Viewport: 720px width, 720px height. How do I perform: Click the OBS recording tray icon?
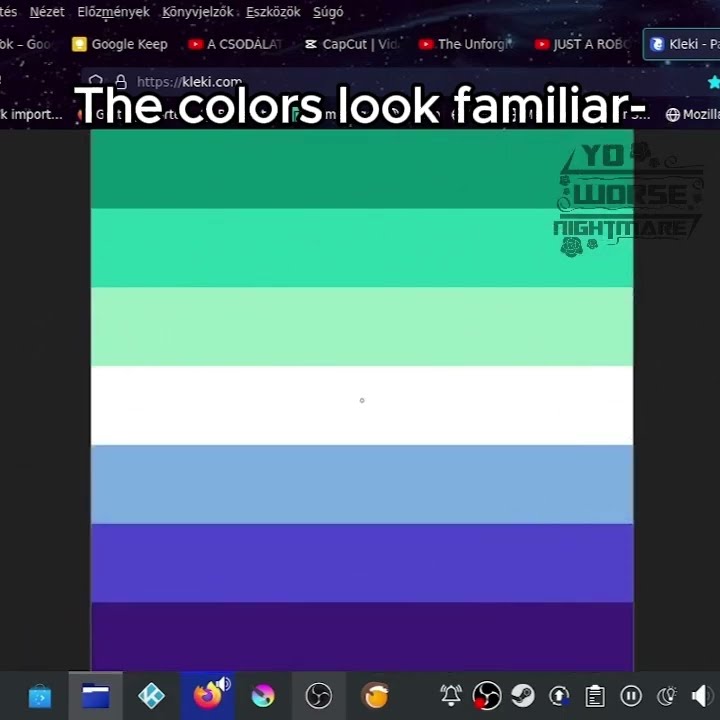click(487, 696)
